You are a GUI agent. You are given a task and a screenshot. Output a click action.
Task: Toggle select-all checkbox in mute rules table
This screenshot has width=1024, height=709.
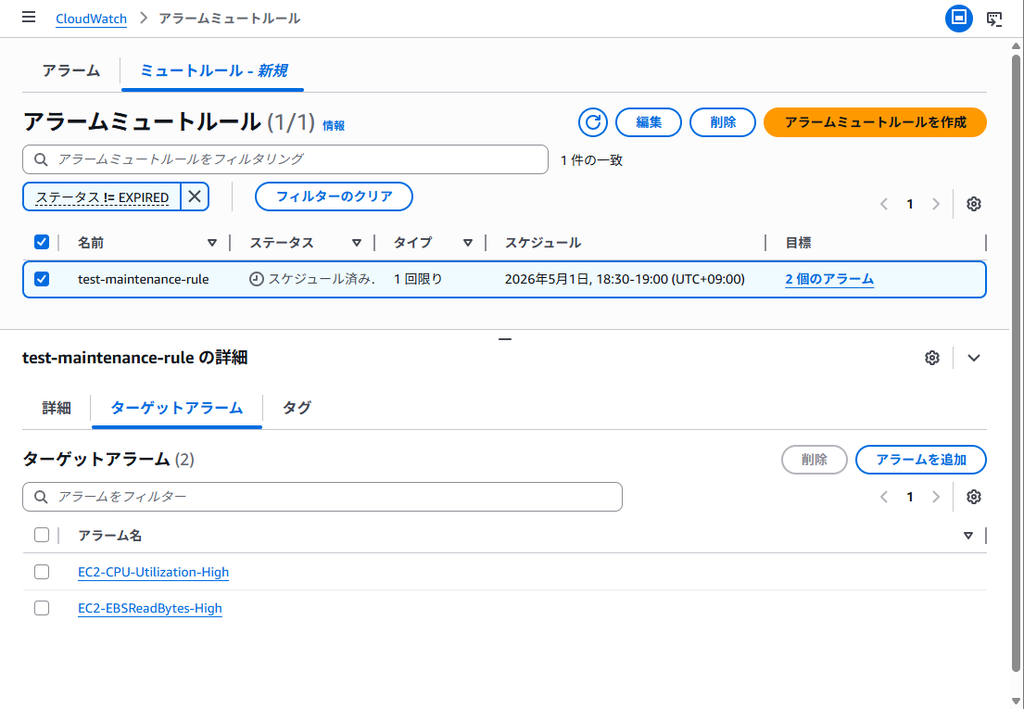41,243
